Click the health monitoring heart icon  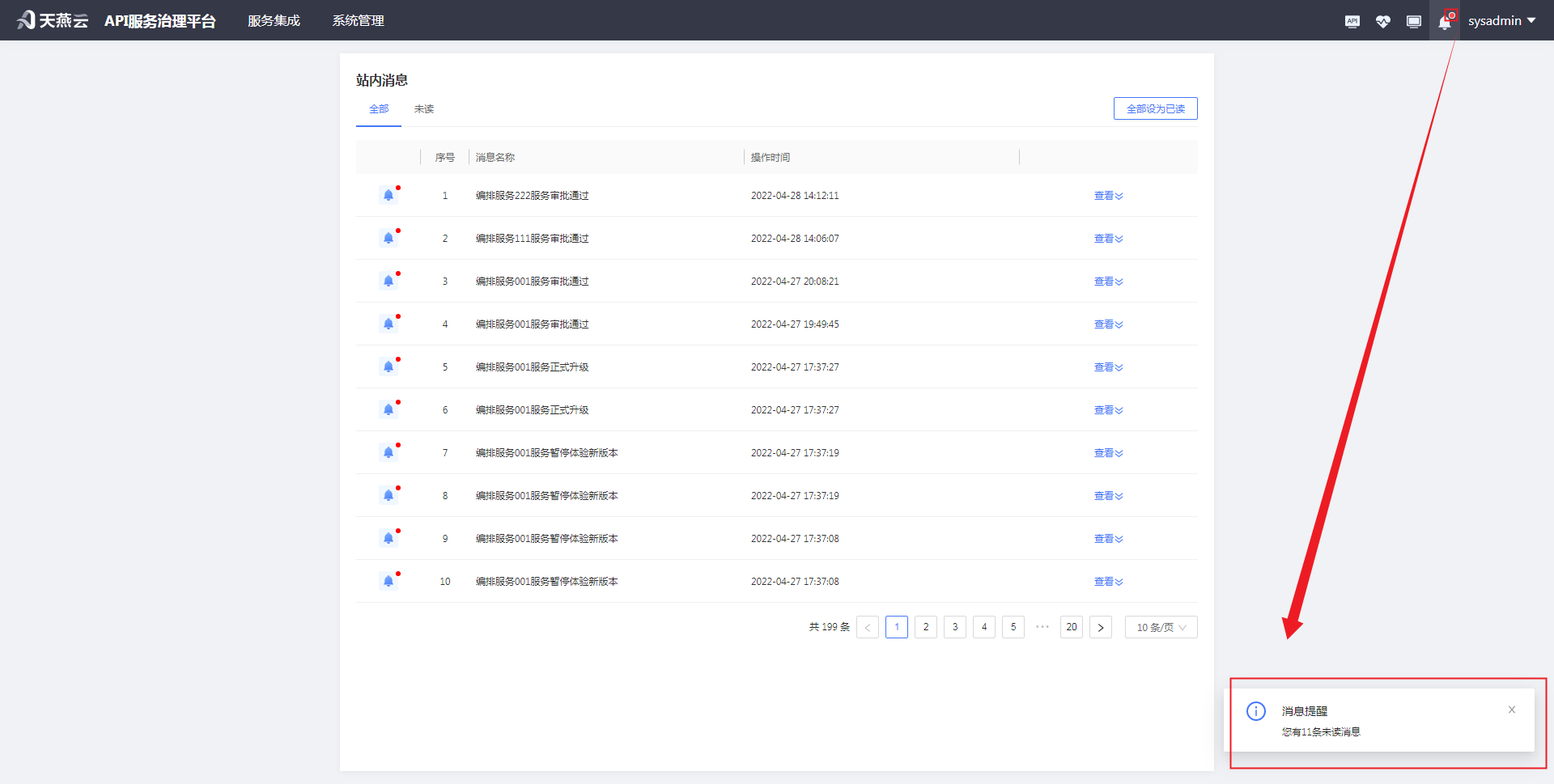[x=1383, y=21]
